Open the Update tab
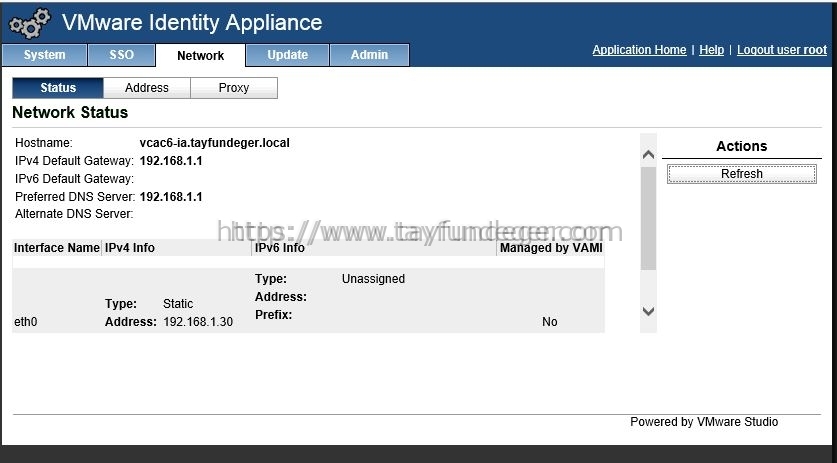The height and width of the screenshot is (463, 837). click(287, 55)
